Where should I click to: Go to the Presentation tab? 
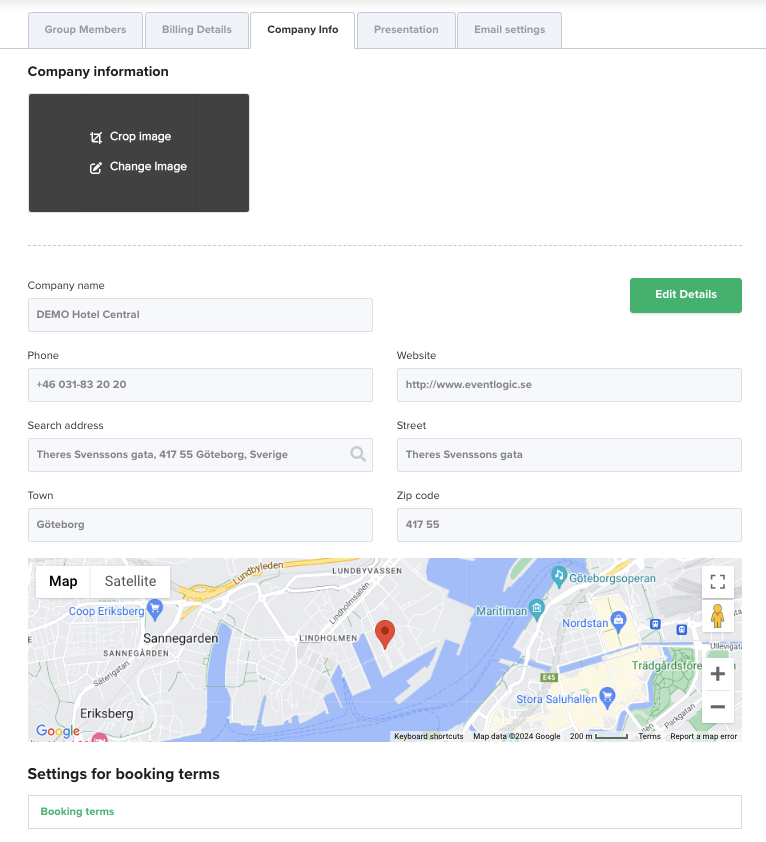(406, 30)
